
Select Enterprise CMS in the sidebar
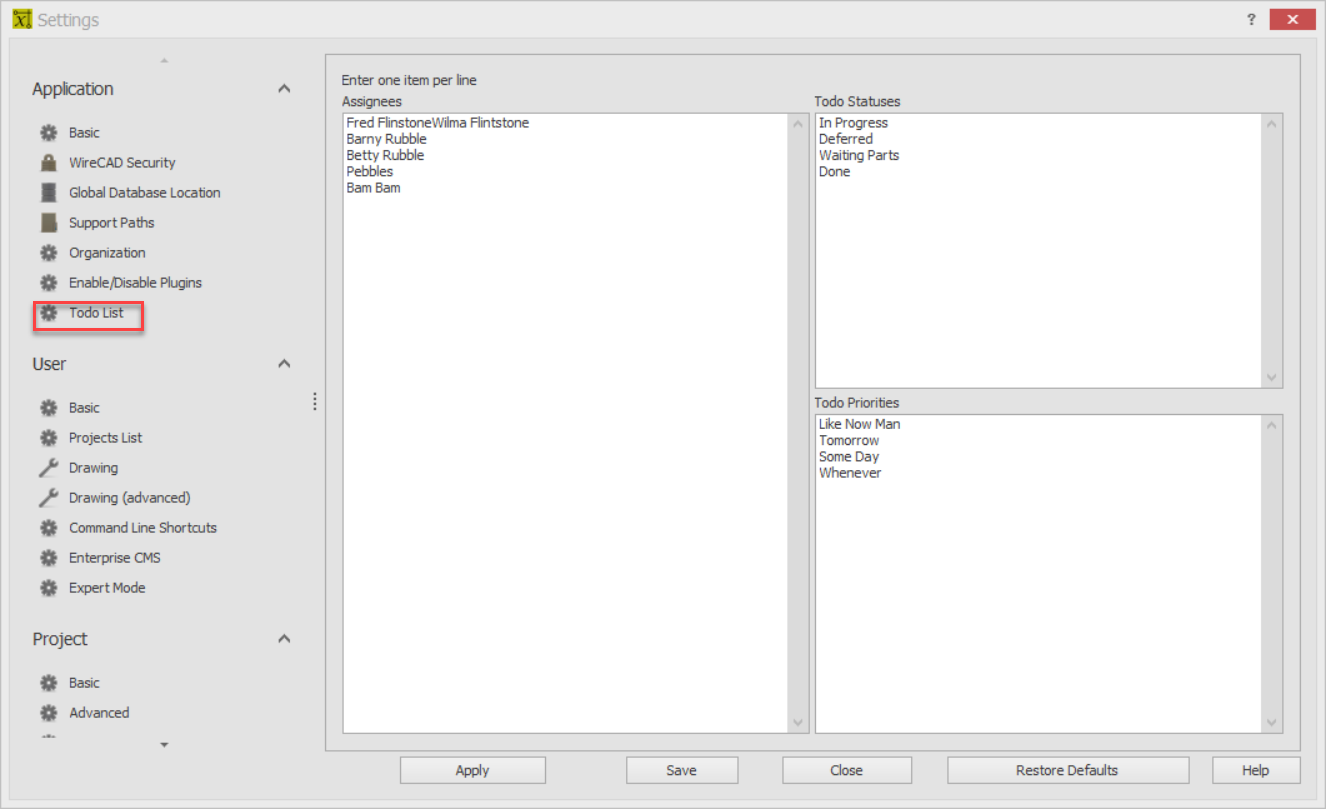click(115, 557)
